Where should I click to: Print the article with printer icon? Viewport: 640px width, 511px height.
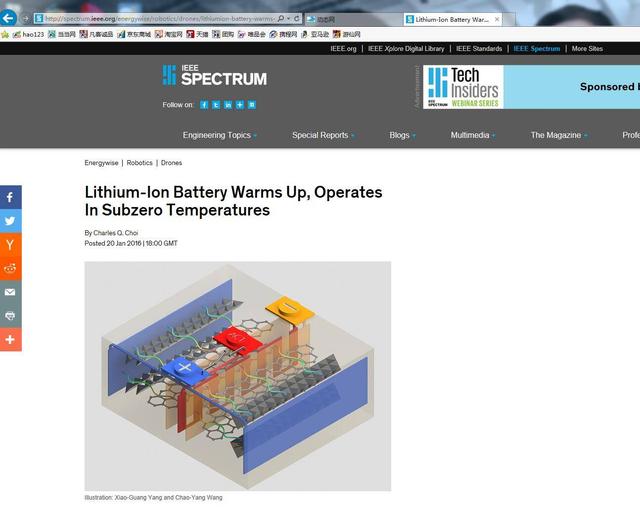(x=10, y=315)
